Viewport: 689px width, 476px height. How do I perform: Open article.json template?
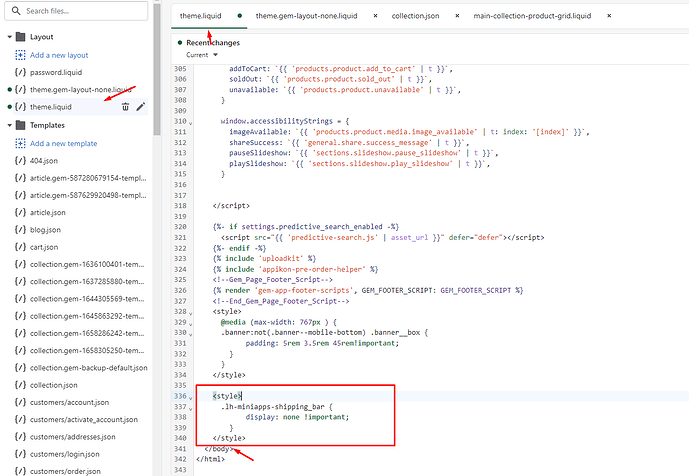click(x=47, y=212)
